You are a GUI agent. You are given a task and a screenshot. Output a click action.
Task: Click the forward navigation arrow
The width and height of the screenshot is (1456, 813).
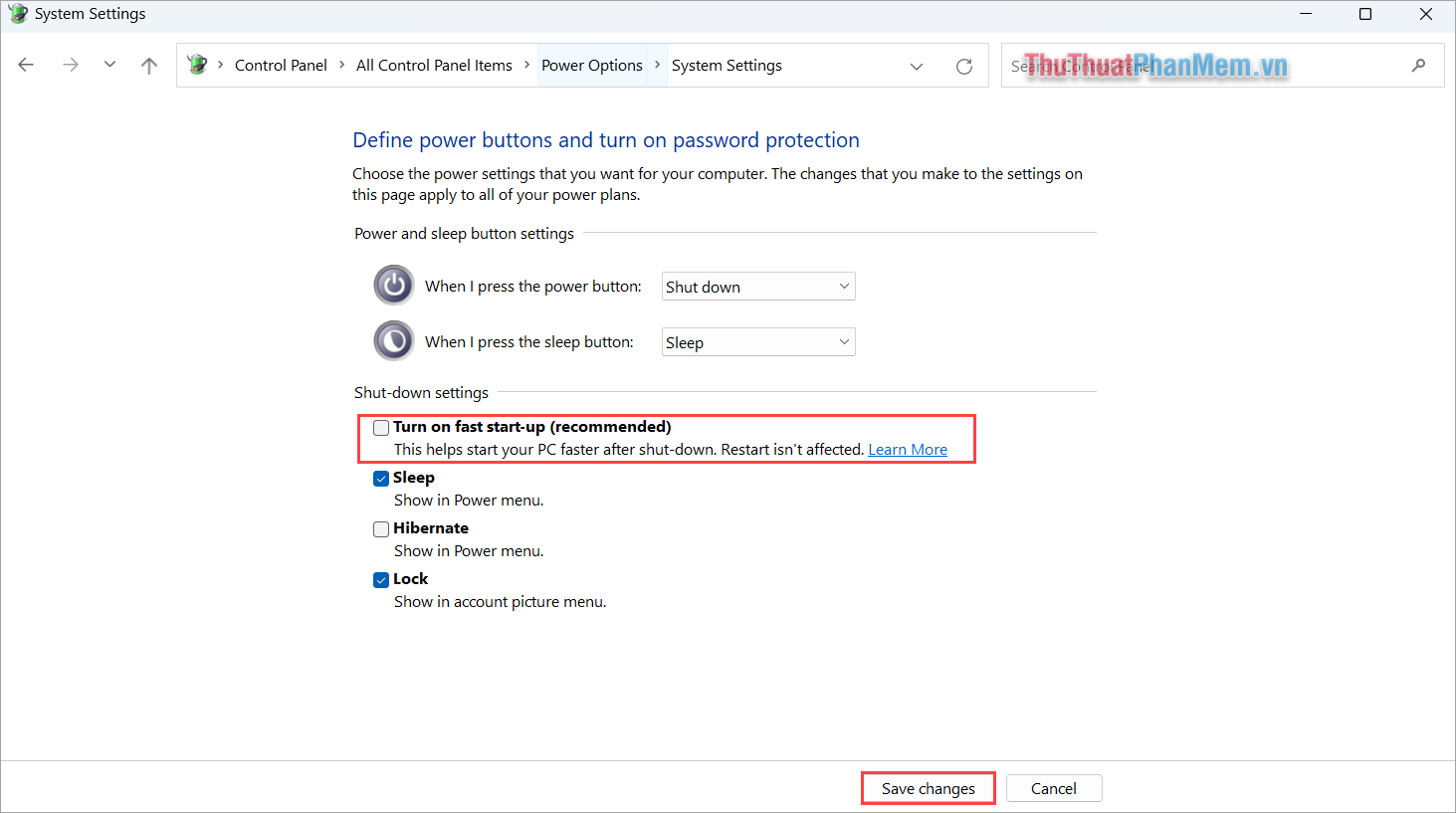tap(70, 65)
